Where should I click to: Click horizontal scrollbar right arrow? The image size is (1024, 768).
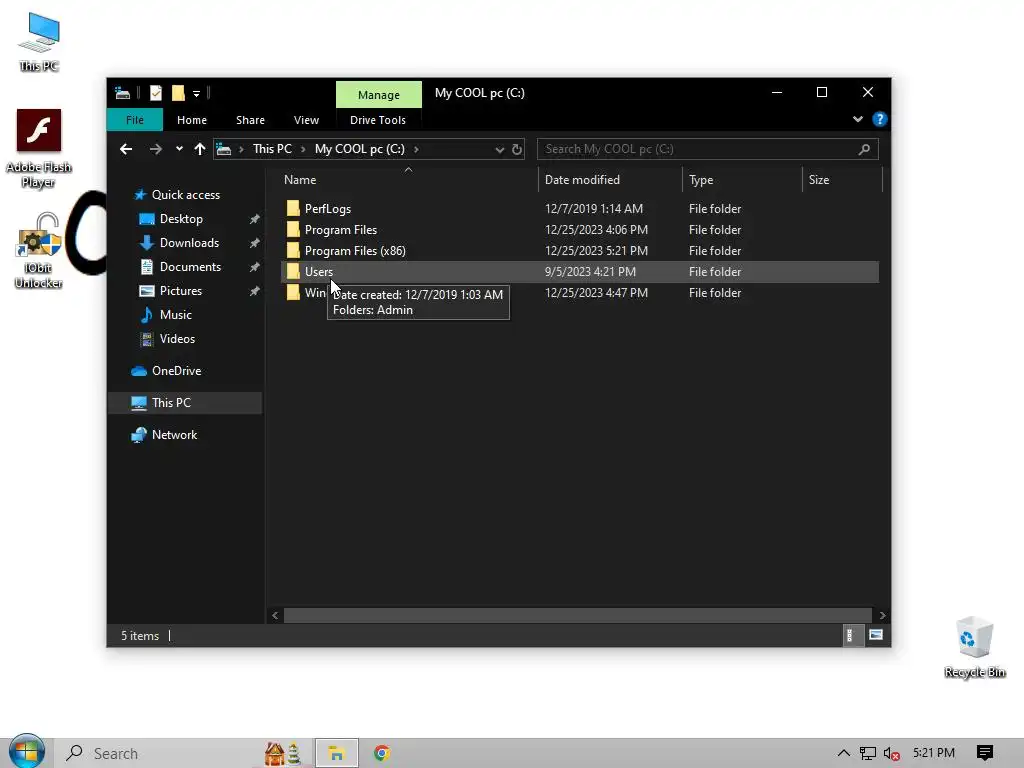tap(882, 615)
